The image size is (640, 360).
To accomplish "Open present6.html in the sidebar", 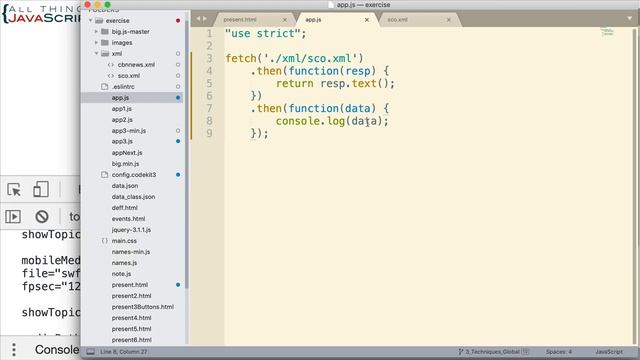I will tap(131, 340).
